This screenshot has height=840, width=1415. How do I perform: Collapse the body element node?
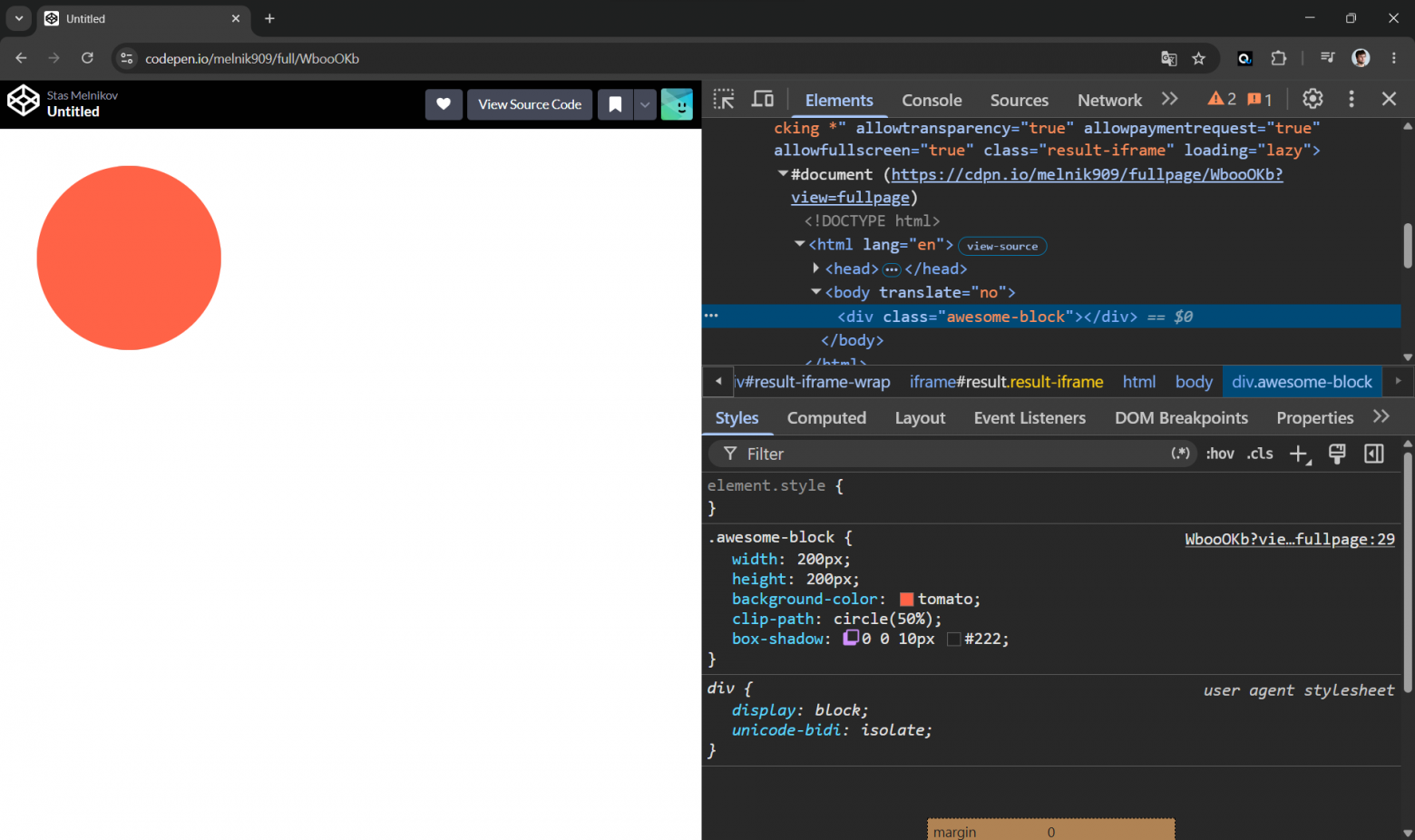[815, 292]
